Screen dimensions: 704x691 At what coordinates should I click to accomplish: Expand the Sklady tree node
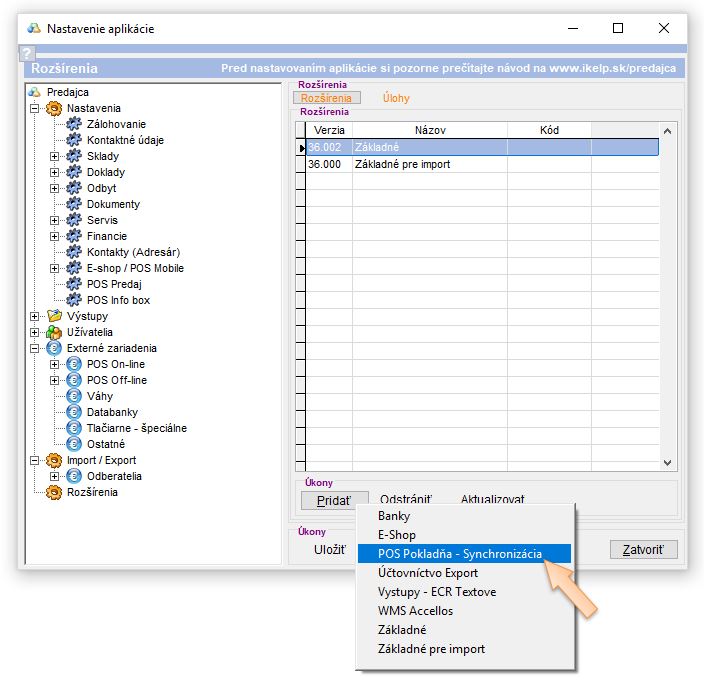pos(55,156)
